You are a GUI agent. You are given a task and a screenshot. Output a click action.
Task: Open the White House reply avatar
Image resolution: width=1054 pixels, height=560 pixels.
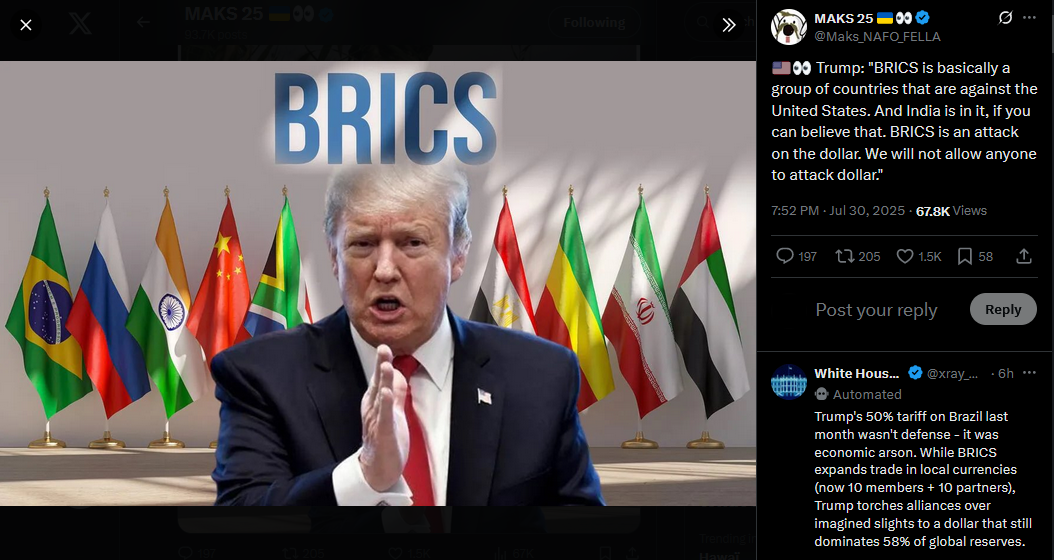click(x=788, y=382)
